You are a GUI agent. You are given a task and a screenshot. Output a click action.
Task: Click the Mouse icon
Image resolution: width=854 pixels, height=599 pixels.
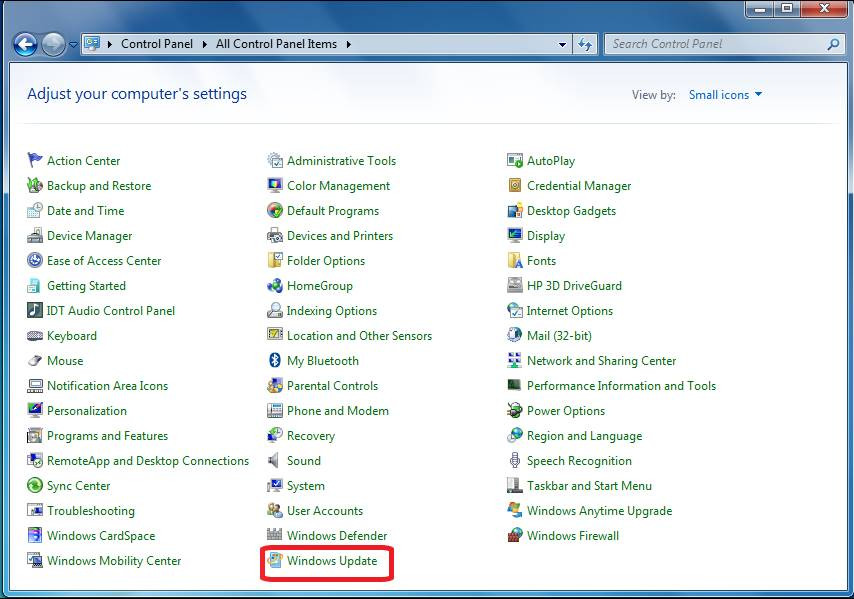tap(35, 360)
